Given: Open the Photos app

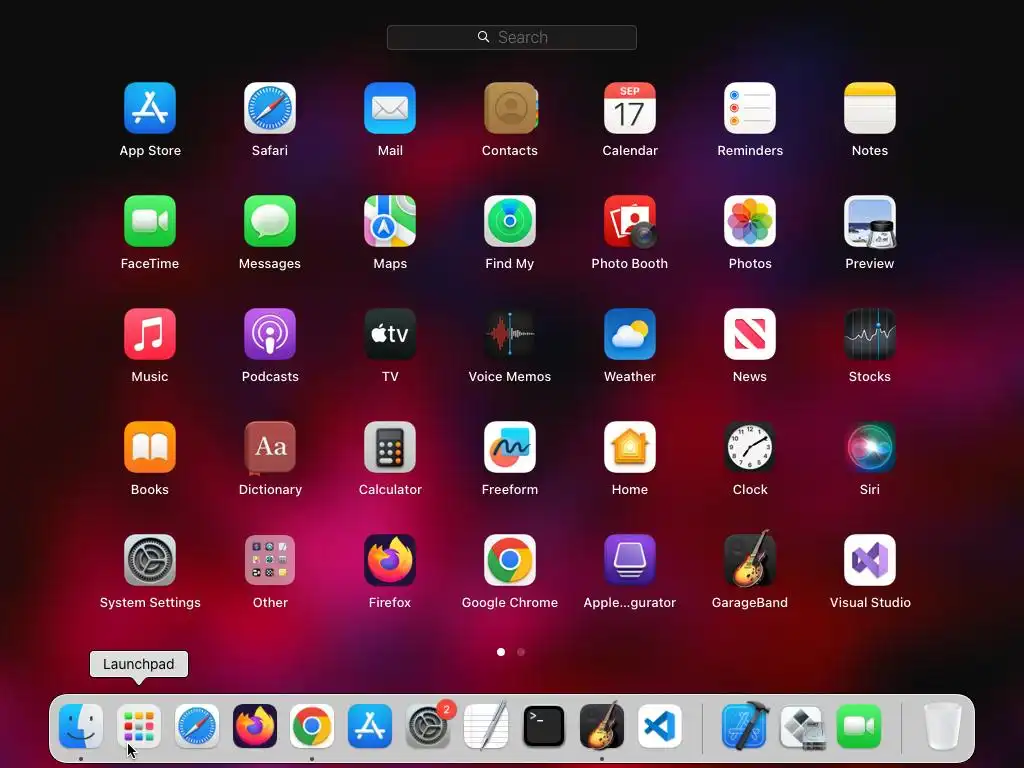Looking at the screenshot, I should pyautogui.click(x=750, y=221).
